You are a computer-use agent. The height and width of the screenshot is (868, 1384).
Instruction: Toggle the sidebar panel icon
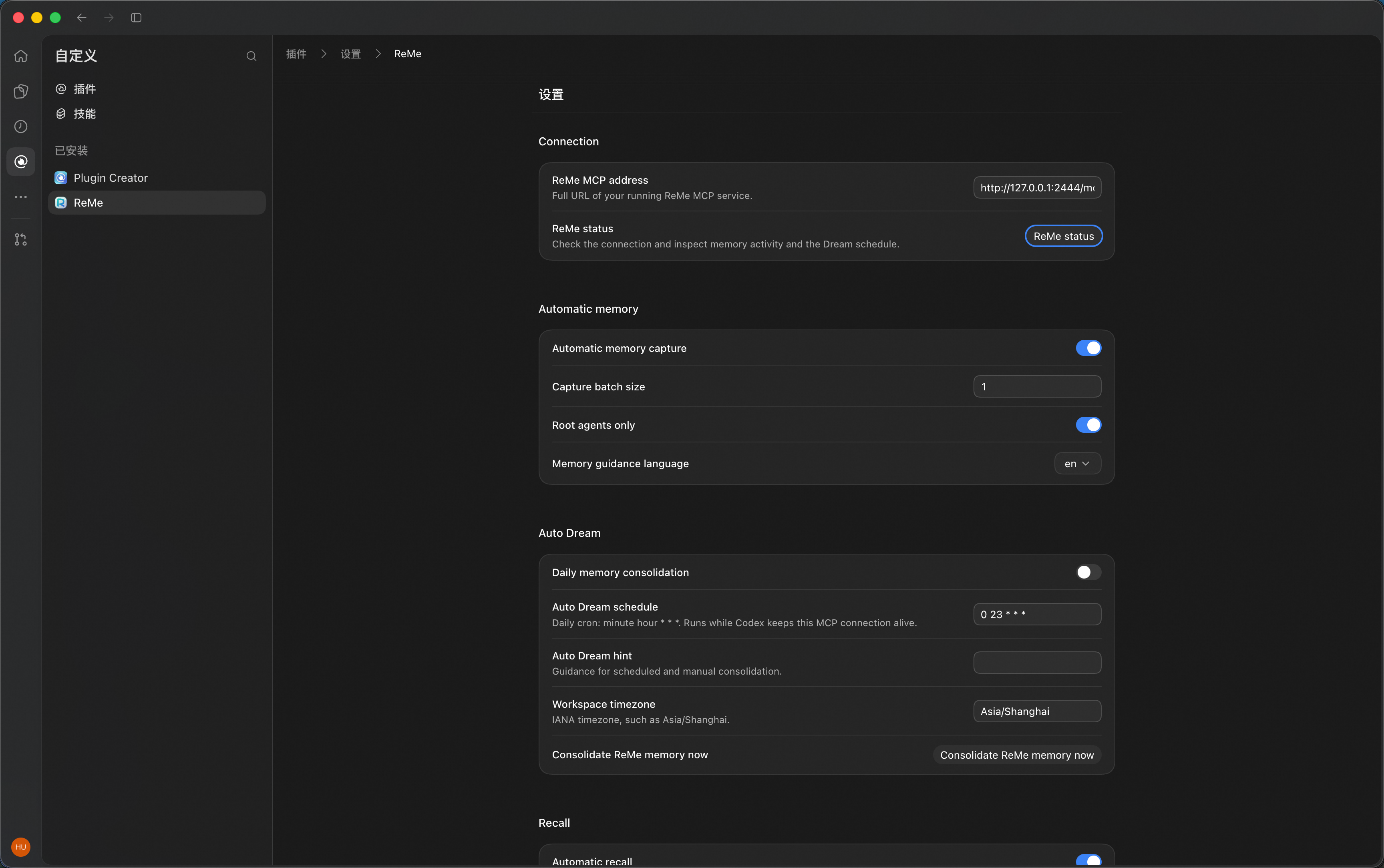point(136,18)
